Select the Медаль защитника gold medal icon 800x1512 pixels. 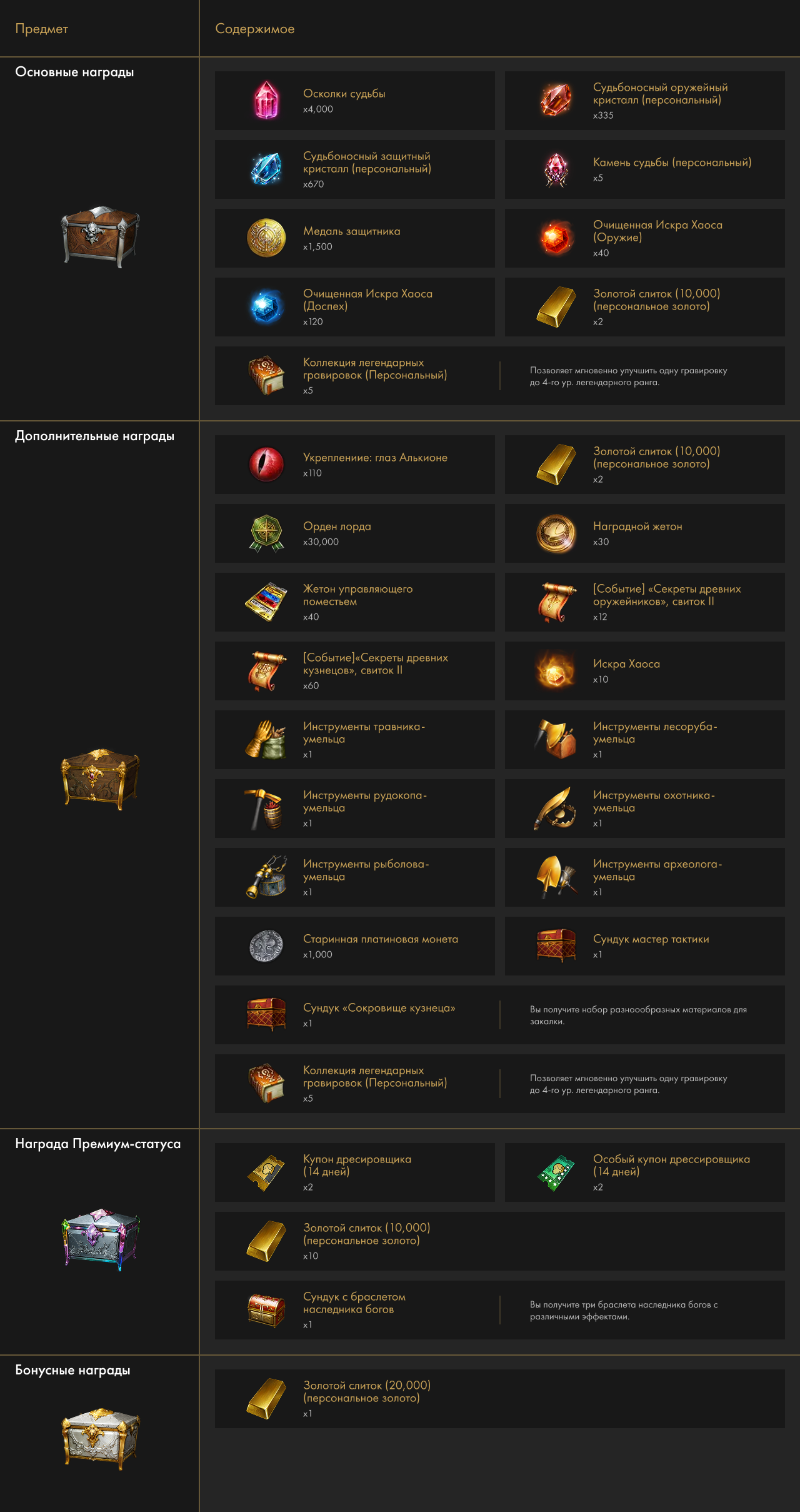coord(267,238)
